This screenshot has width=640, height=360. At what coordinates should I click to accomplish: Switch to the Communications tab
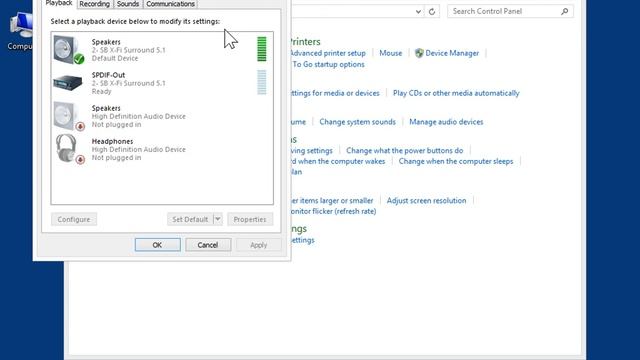pyautogui.click(x=170, y=4)
